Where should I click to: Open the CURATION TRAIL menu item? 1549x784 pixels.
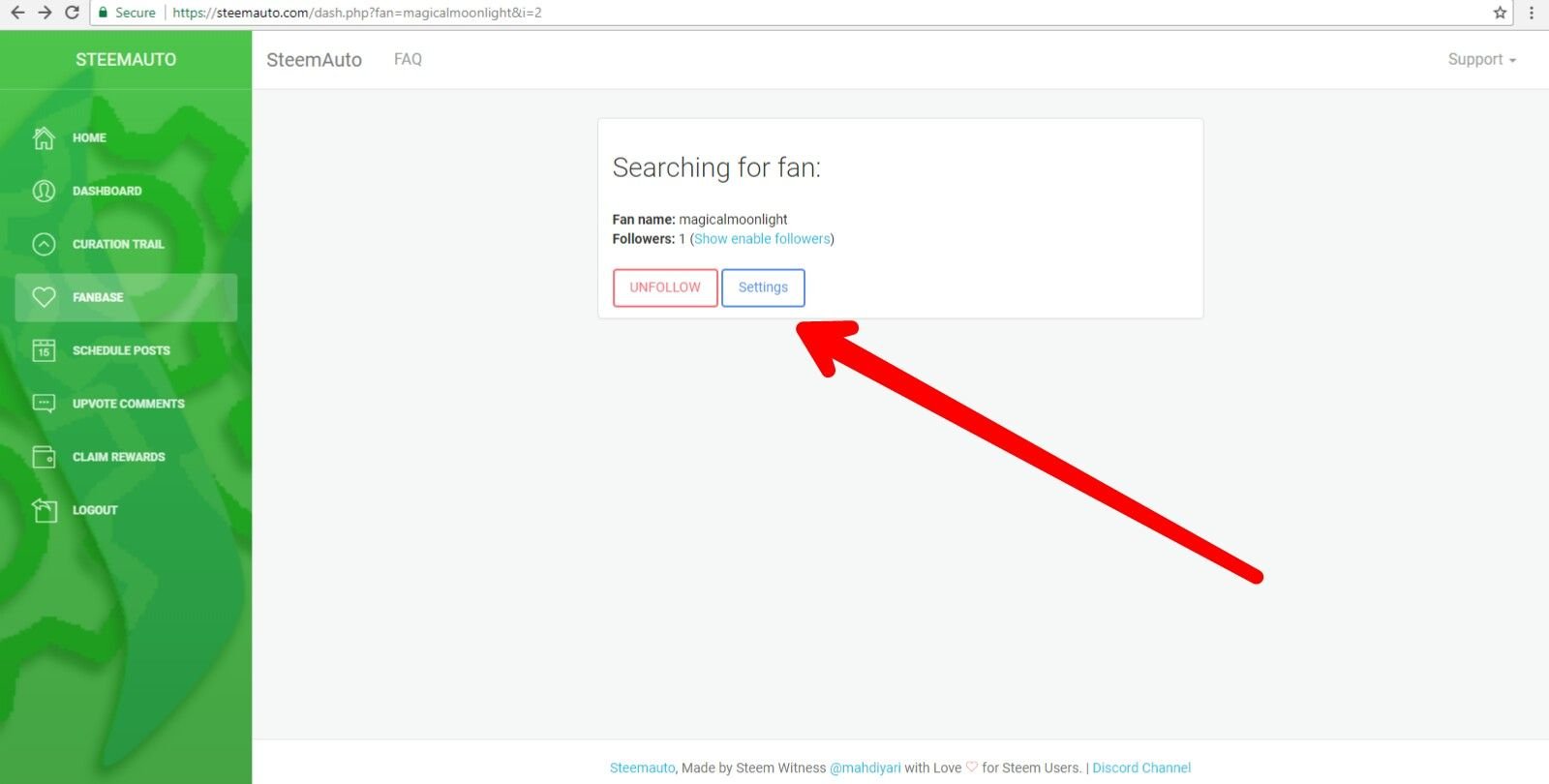pos(126,245)
